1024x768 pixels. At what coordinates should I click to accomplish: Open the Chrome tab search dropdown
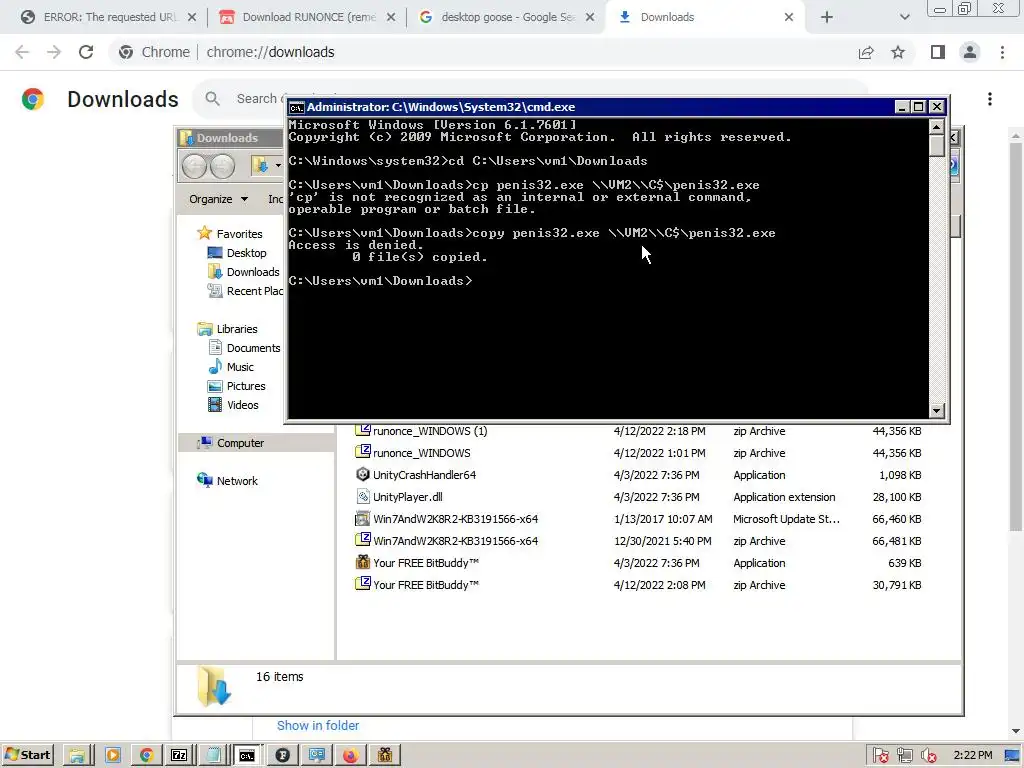point(904,18)
